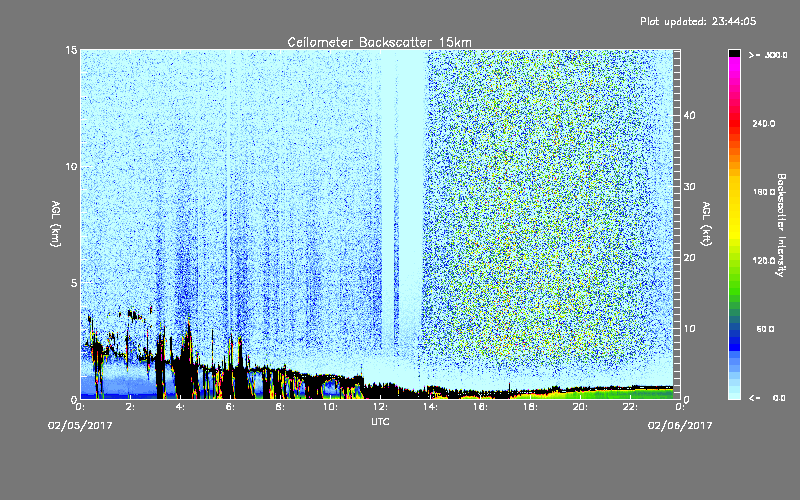Click the black top segment of the colorbar
Screen dimensions: 800x500
(x=734, y=53)
